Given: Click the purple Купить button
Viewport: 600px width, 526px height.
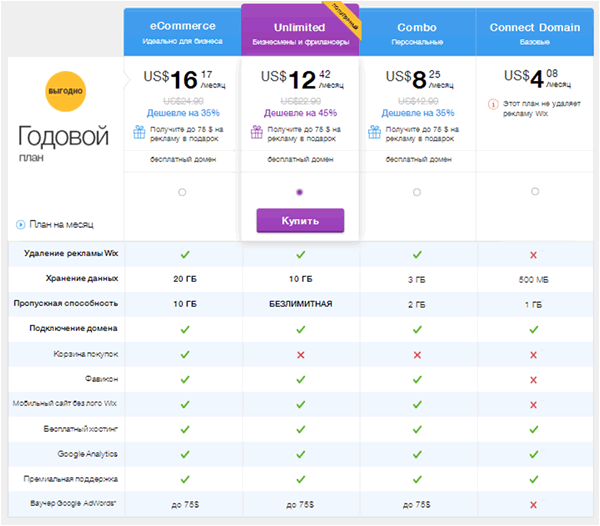Looking at the screenshot, I should (x=300, y=221).
